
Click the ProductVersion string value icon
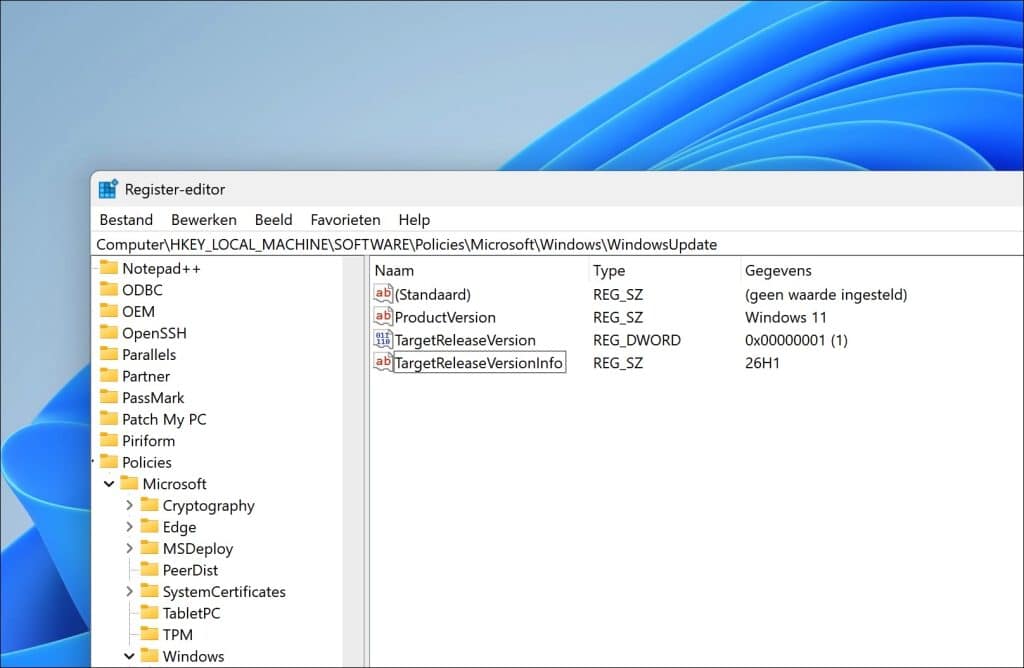click(383, 317)
